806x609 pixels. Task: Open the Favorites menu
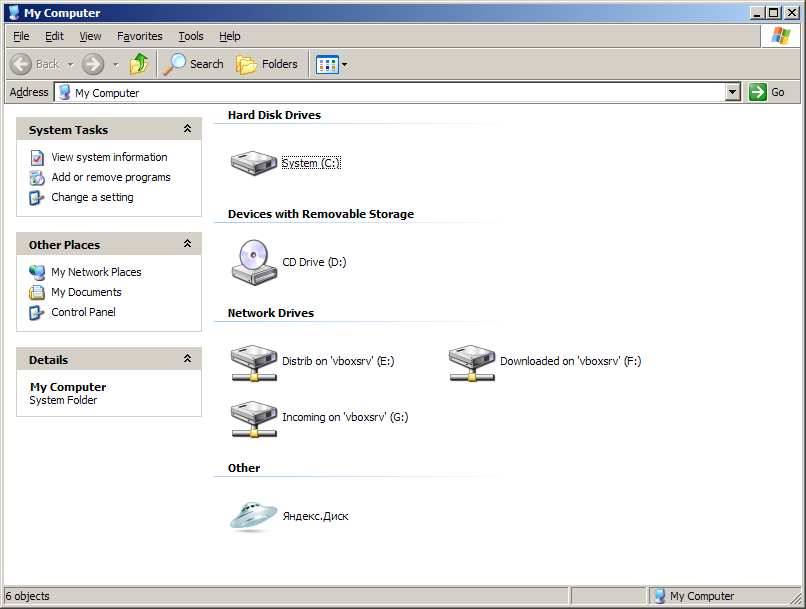(139, 36)
